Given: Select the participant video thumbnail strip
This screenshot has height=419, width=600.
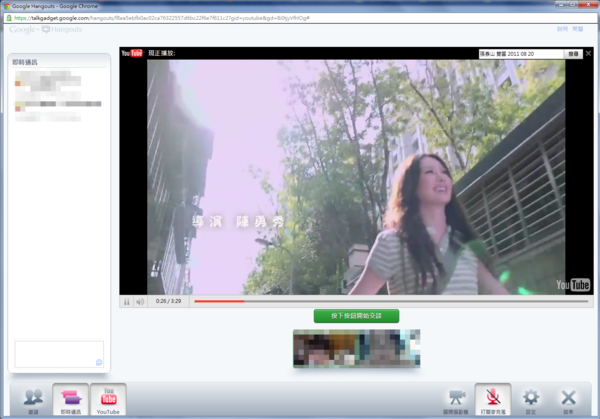Looking at the screenshot, I should pos(356,347).
